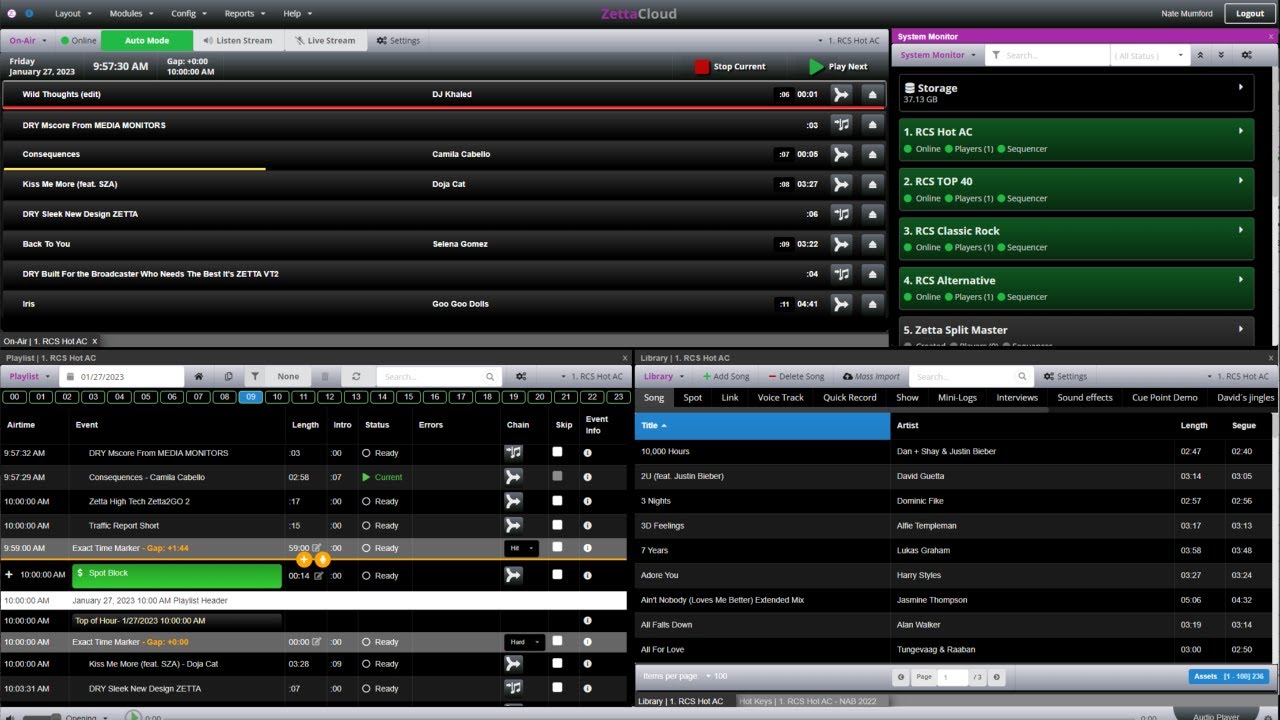Click the chain icon for Back To You

[842, 244]
